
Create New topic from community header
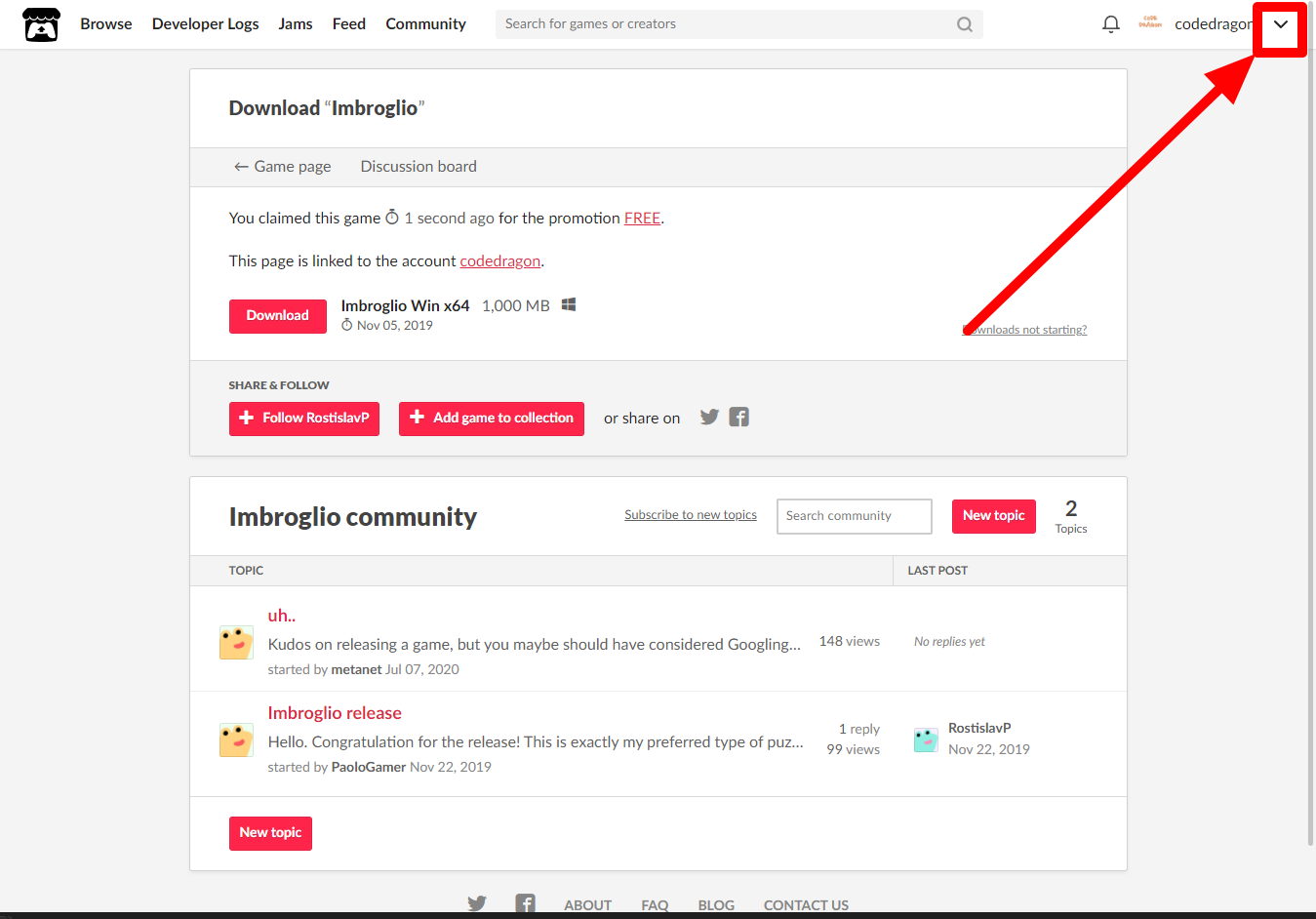pyautogui.click(x=994, y=516)
